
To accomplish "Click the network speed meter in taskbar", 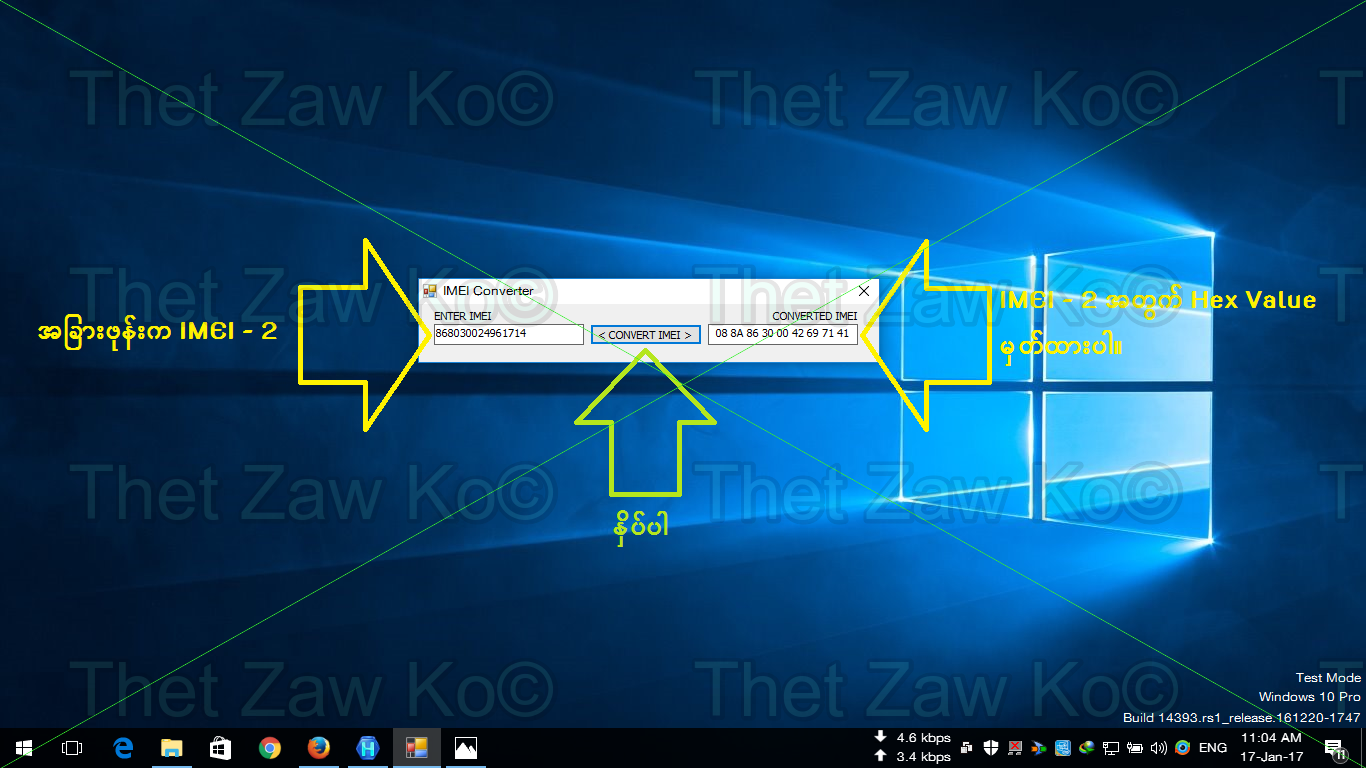I will (x=911, y=747).
